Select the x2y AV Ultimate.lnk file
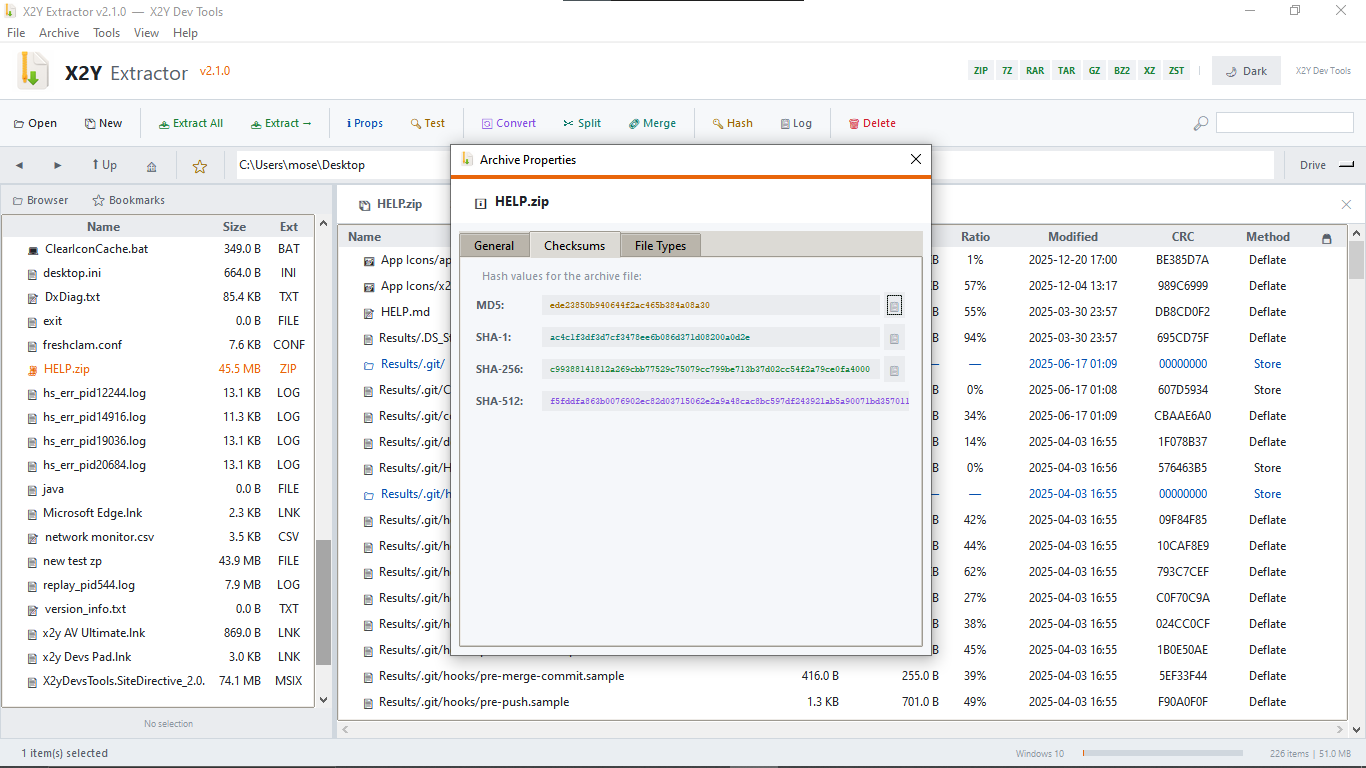This screenshot has height=768, width=1366. point(158,633)
